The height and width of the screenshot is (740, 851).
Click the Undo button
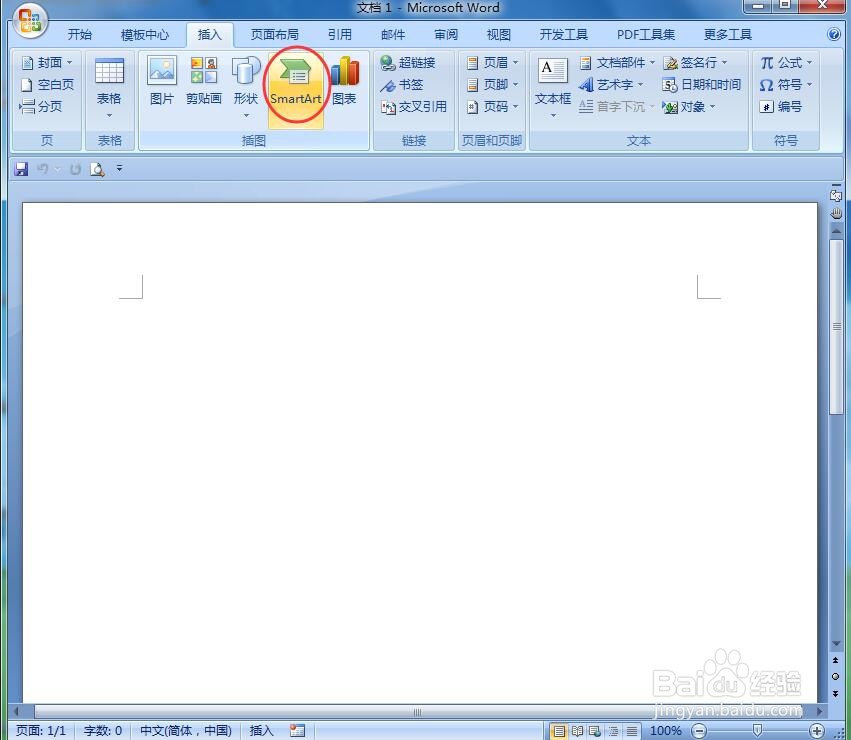coord(42,169)
